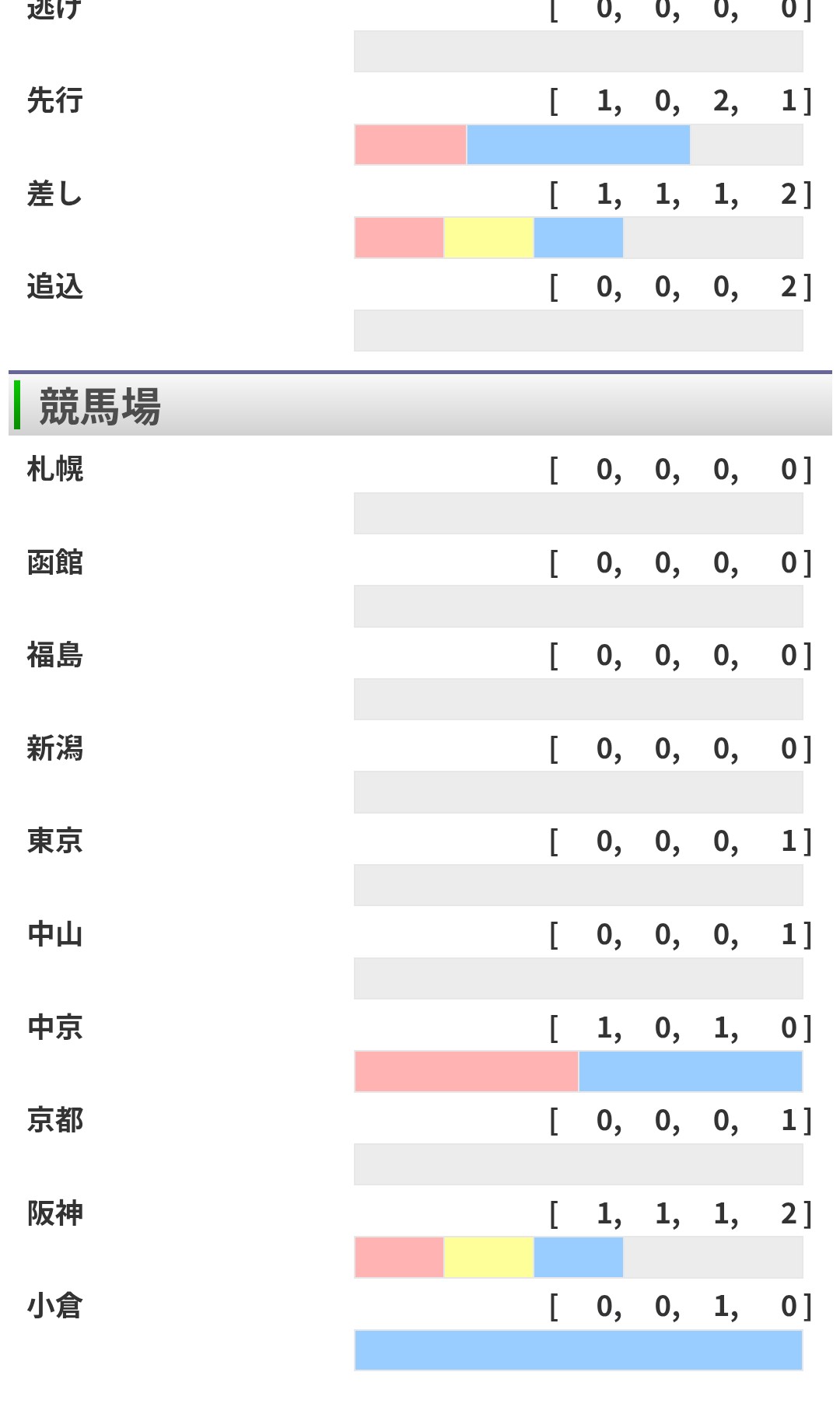This screenshot has width=840, height=1407.
Task: Select the 札幌 racecourse row
Action: click(x=420, y=493)
